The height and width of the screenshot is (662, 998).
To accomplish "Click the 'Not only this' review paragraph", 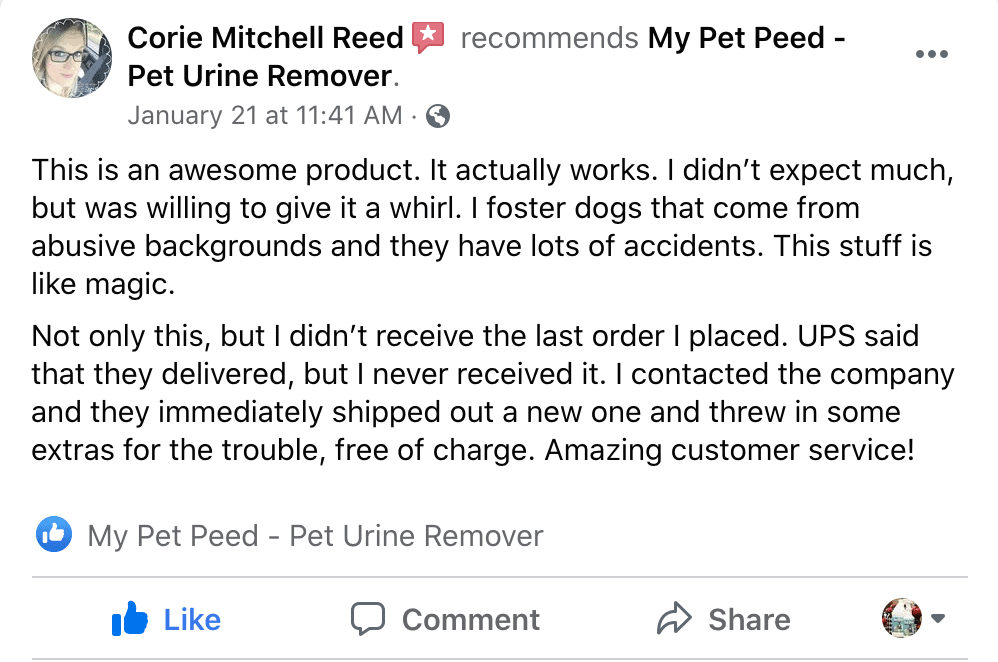I will (x=493, y=393).
